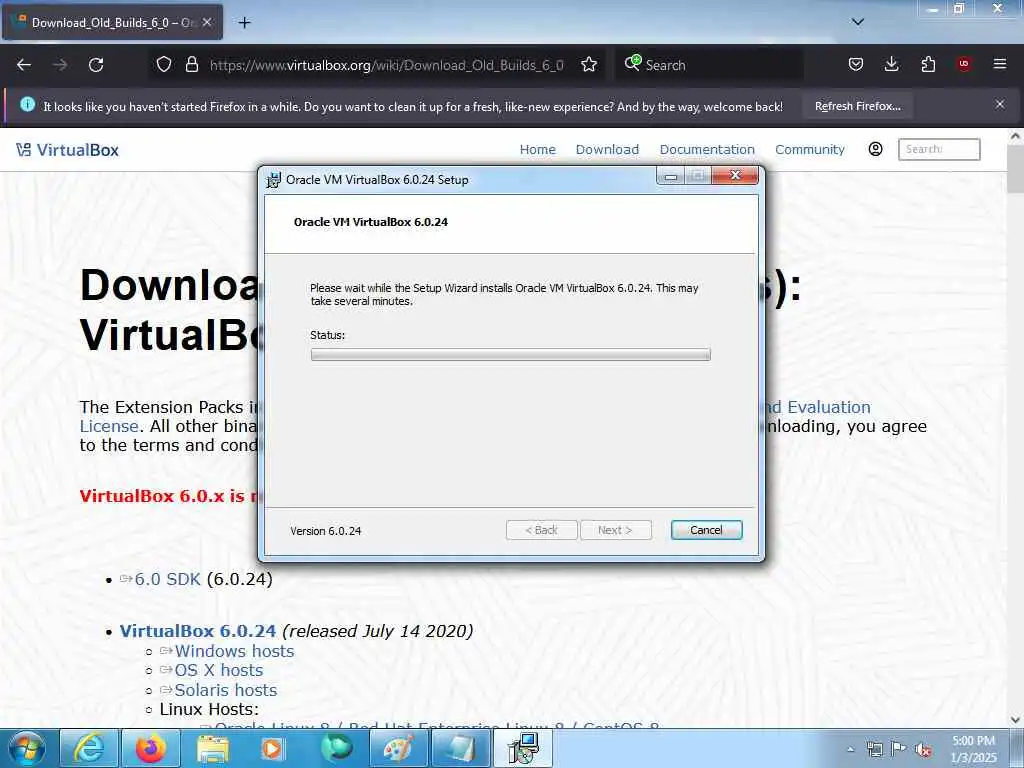Open the tracking protection shield icon
Image resolution: width=1024 pixels, height=768 pixels.
[x=164, y=64]
